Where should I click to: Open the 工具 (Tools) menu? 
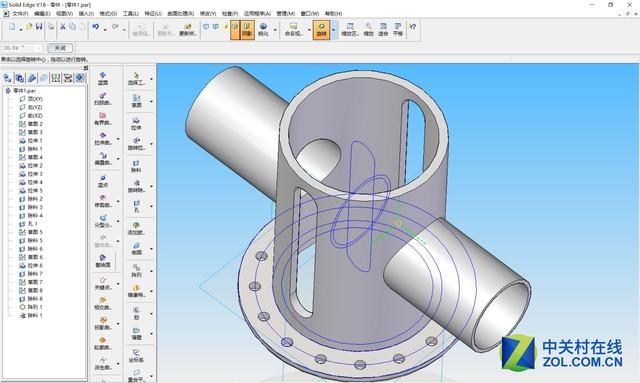(131, 13)
